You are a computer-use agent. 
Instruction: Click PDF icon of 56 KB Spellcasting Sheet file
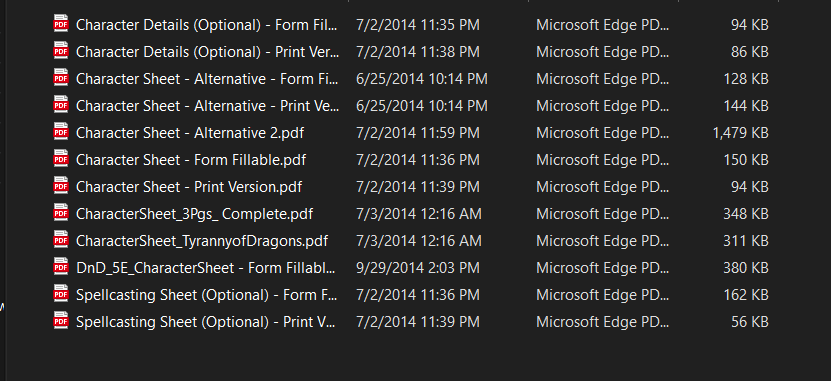(61, 321)
